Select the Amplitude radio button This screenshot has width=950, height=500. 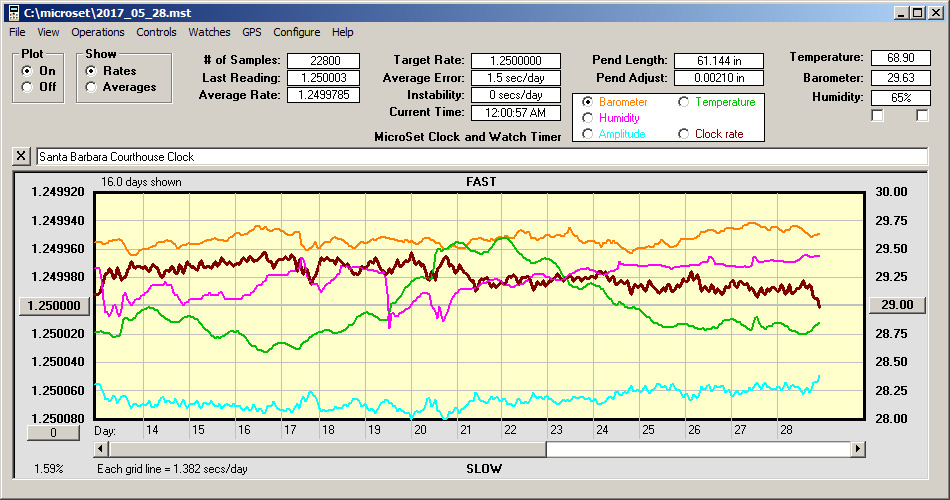click(x=588, y=134)
